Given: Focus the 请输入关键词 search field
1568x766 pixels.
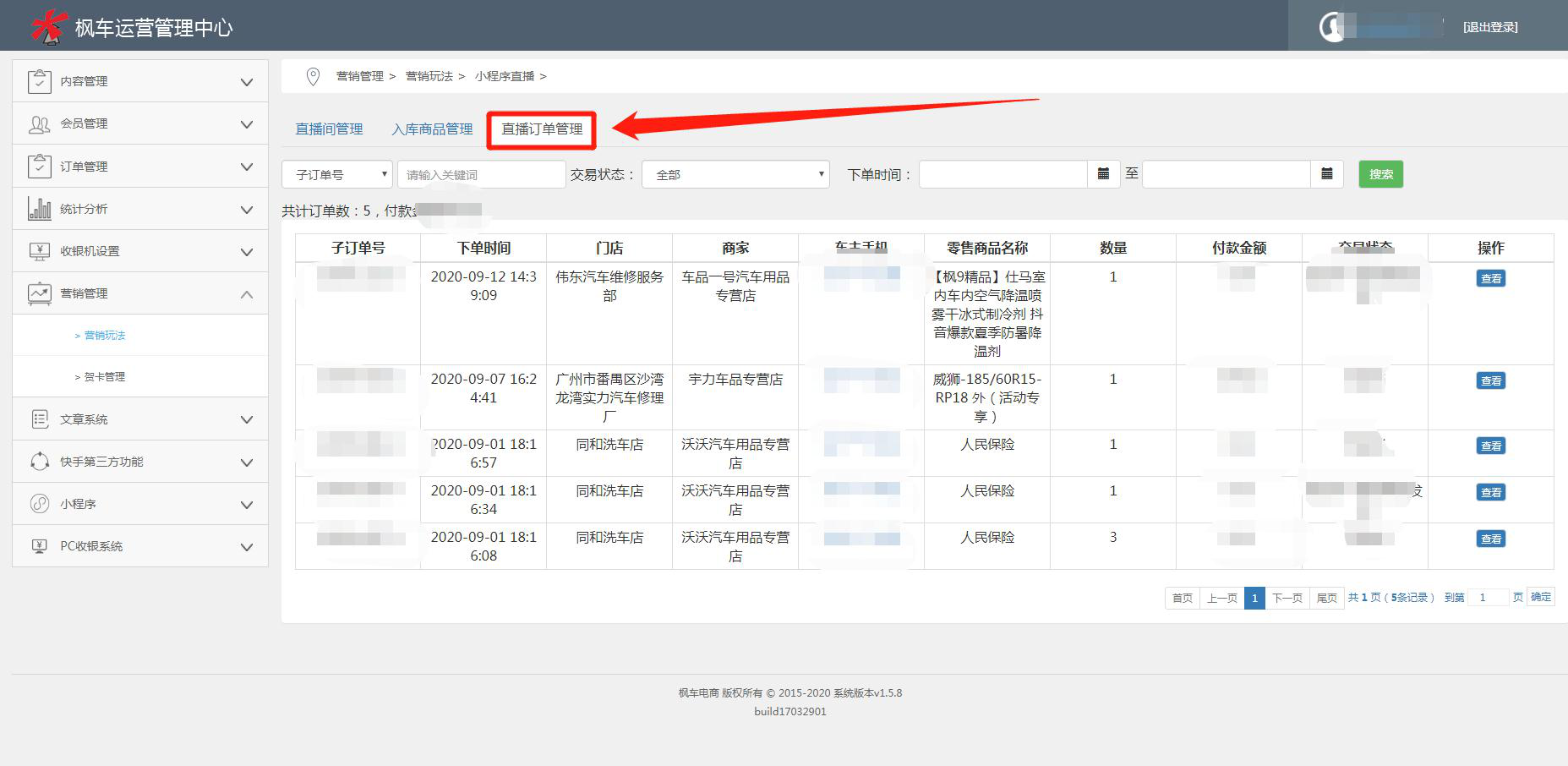Looking at the screenshot, I should 481,174.
